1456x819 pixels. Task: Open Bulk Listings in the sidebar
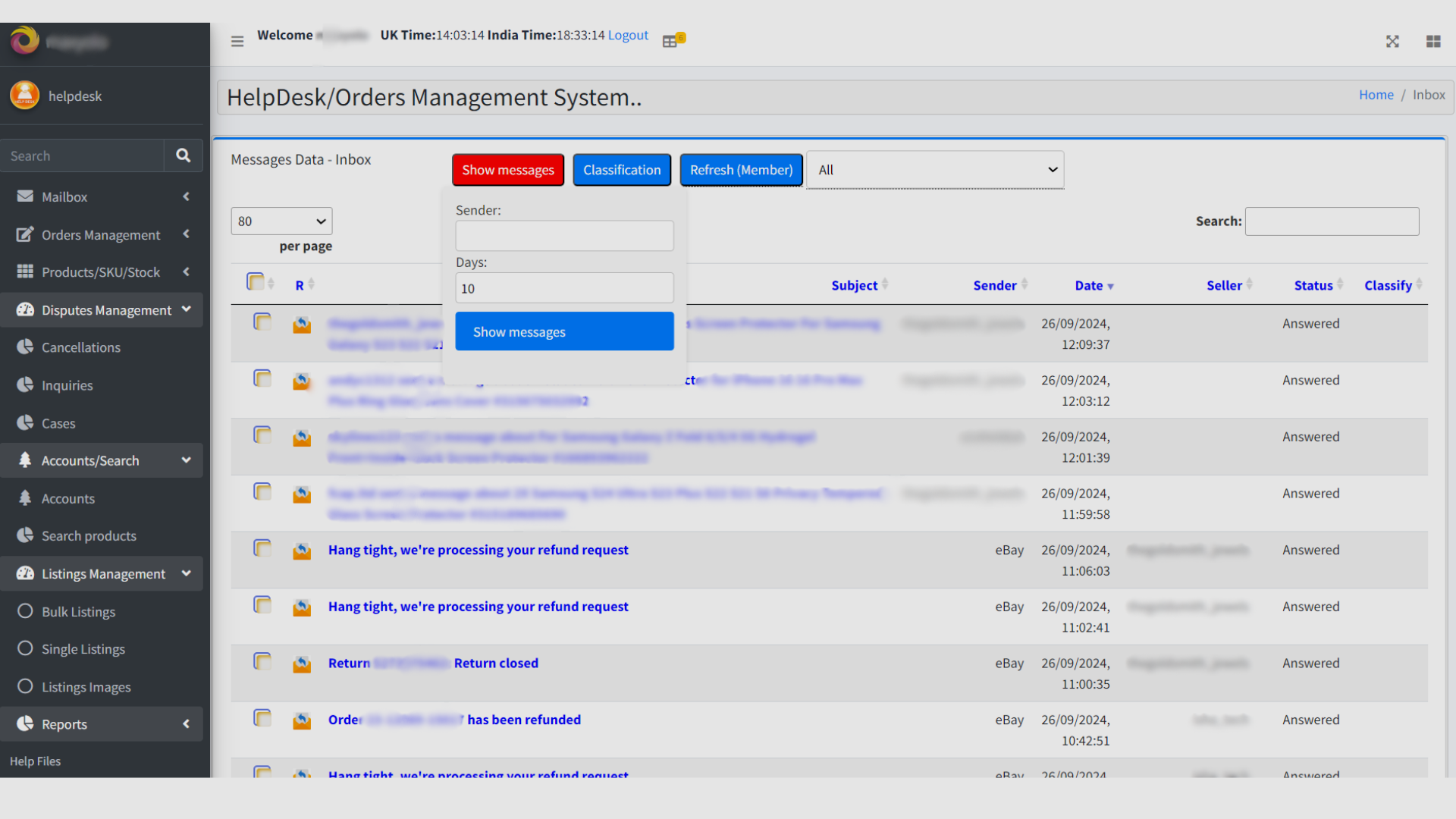[78, 611]
